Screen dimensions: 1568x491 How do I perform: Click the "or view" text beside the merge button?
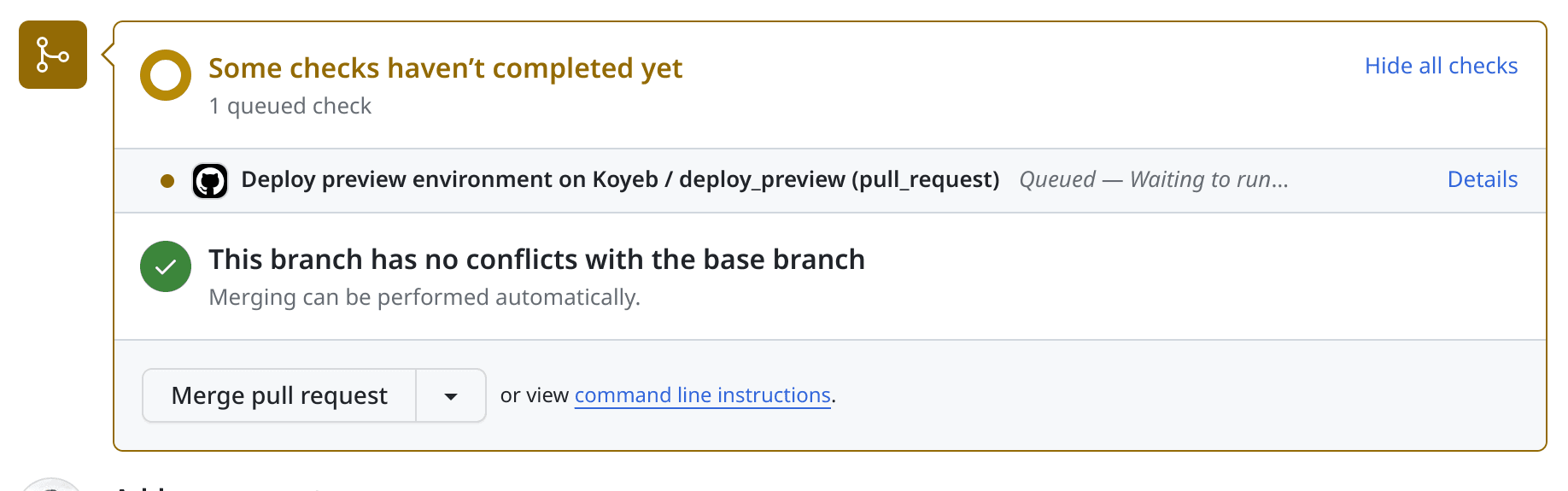coord(535,395)
